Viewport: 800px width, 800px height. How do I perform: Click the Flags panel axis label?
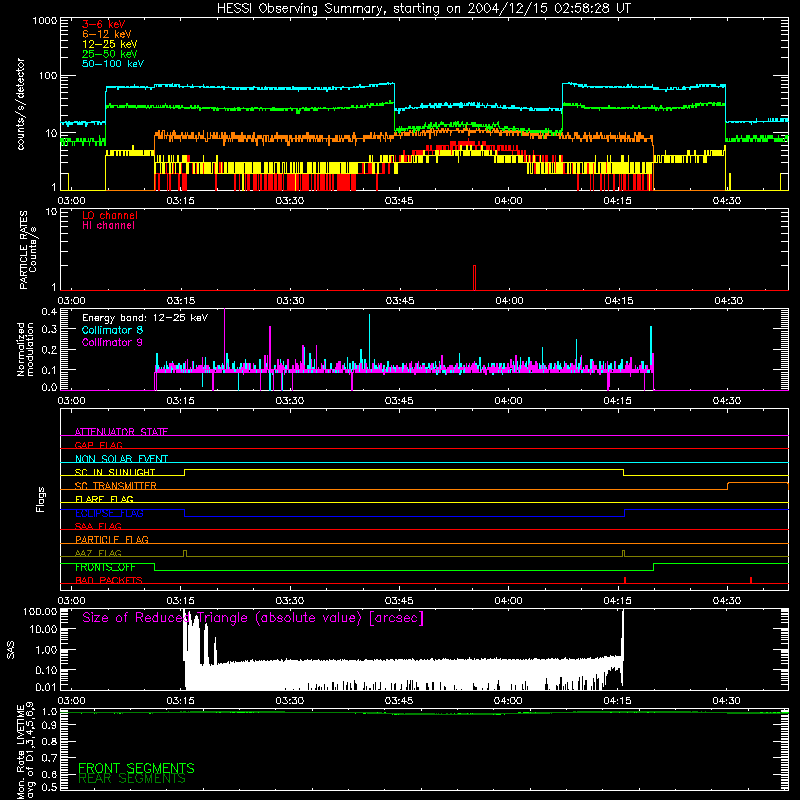(x=41, y=499)
